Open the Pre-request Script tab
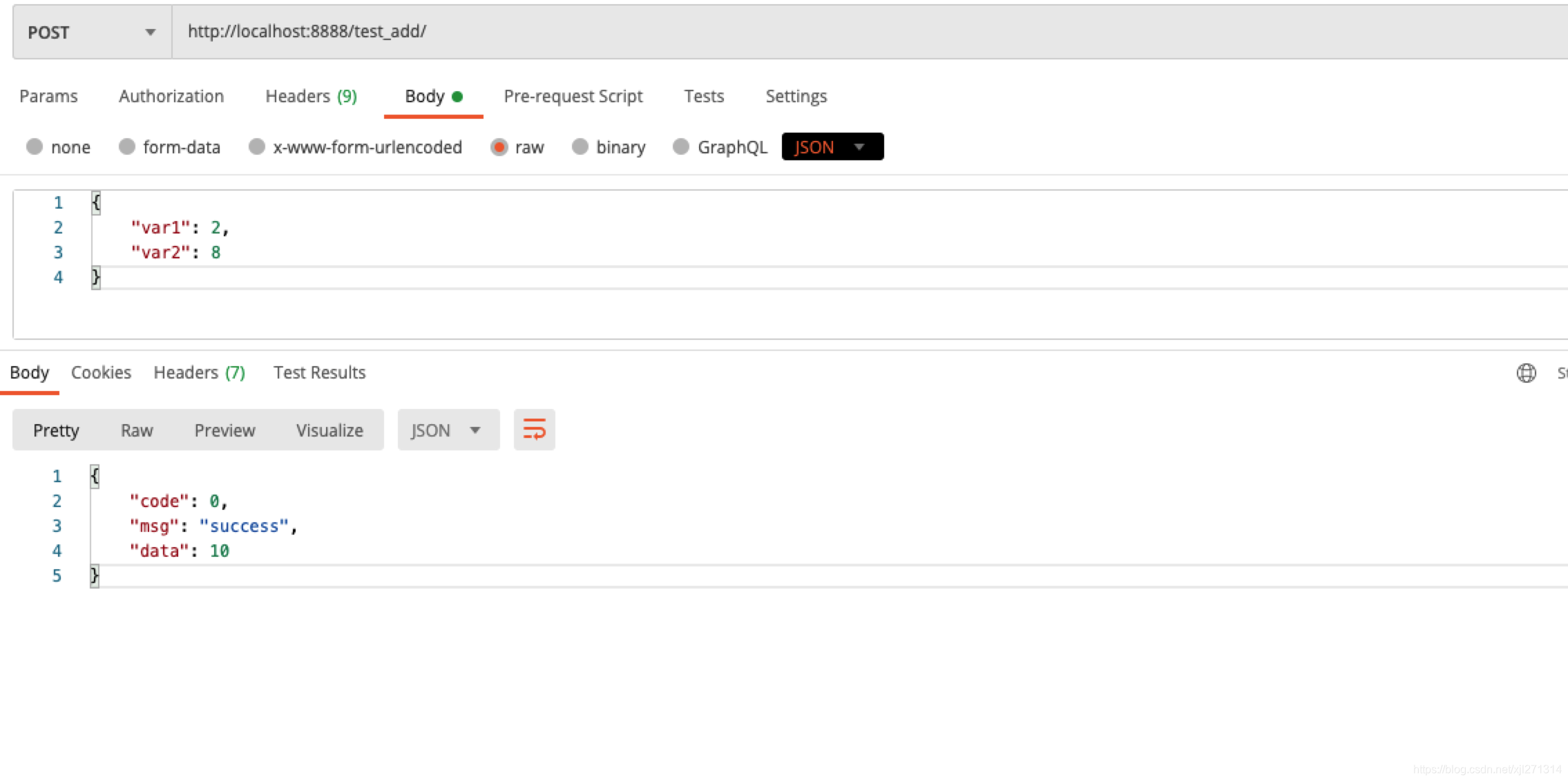 click(x=573, y=96)
